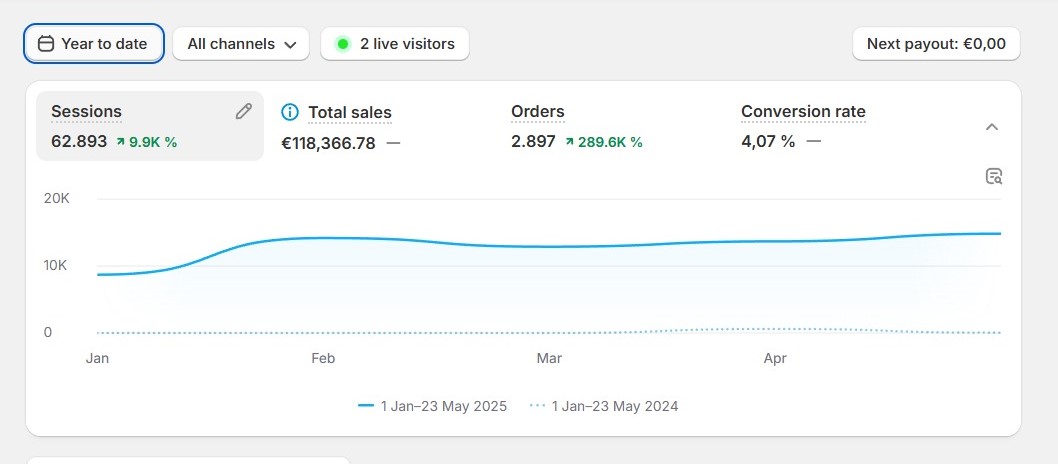Toggle the 1 Jan–23 May 2024 legend series
Image resolution: width=1058 pixels, height=464 pixels.
pos(603,406)
